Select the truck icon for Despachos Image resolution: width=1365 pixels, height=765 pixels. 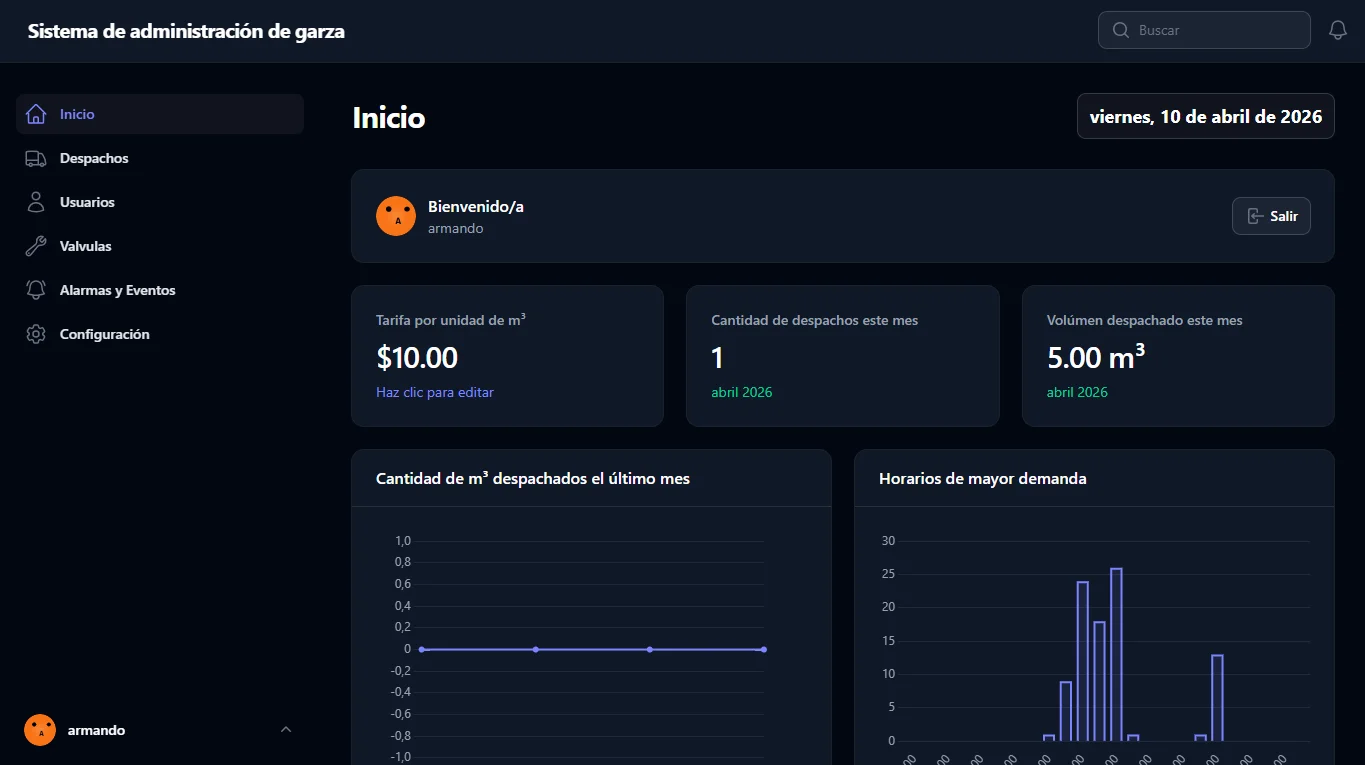(x=36, y=158)
